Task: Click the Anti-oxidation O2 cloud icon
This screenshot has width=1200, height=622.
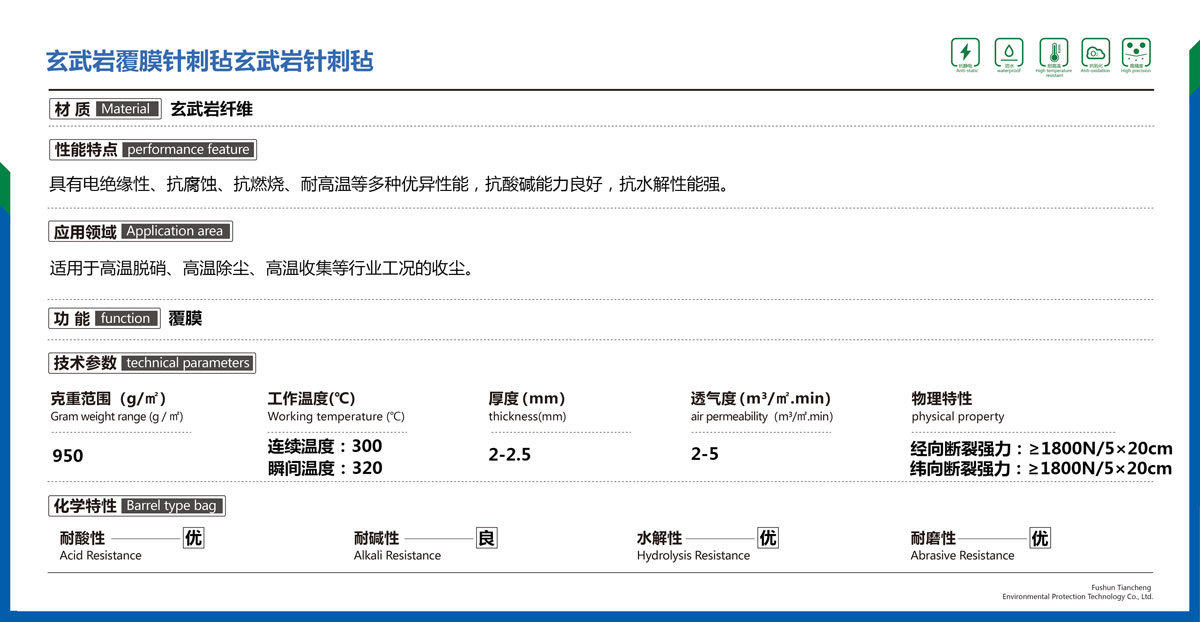Action: point(1095,52)
